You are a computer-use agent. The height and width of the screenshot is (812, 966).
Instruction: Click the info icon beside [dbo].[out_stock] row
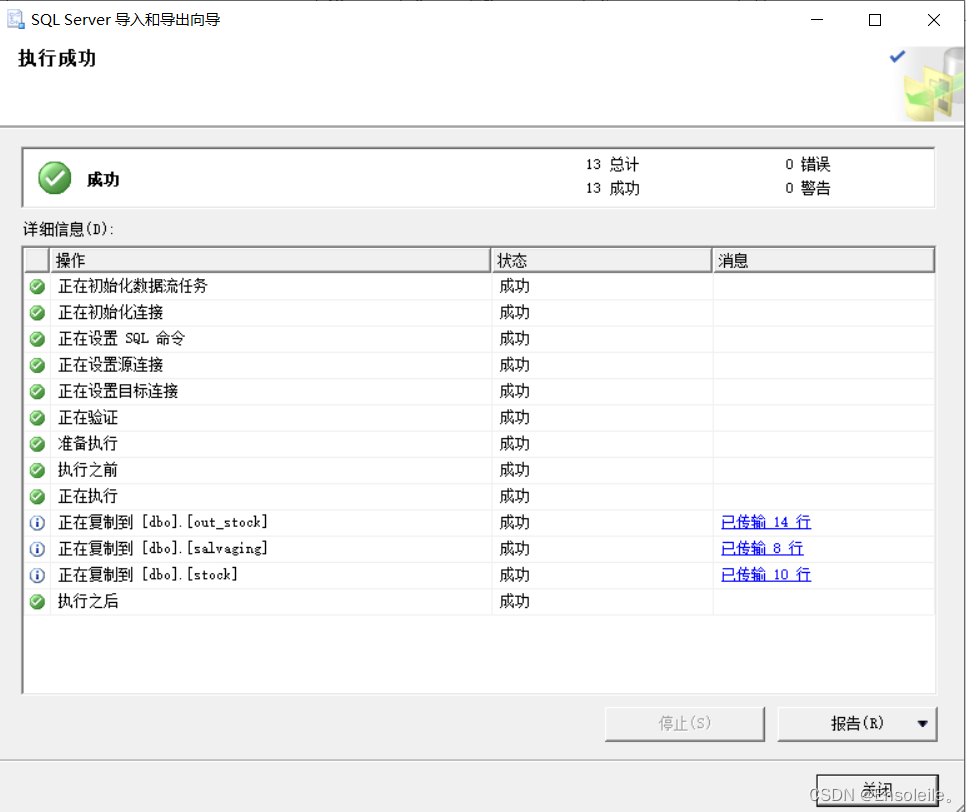point(37,521)
